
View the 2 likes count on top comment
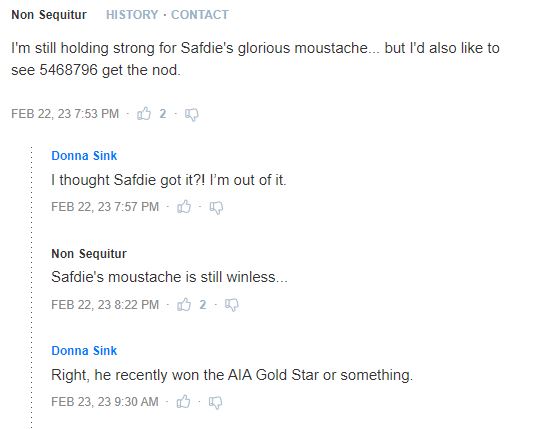pyautogui.click(x=163, y=114)
